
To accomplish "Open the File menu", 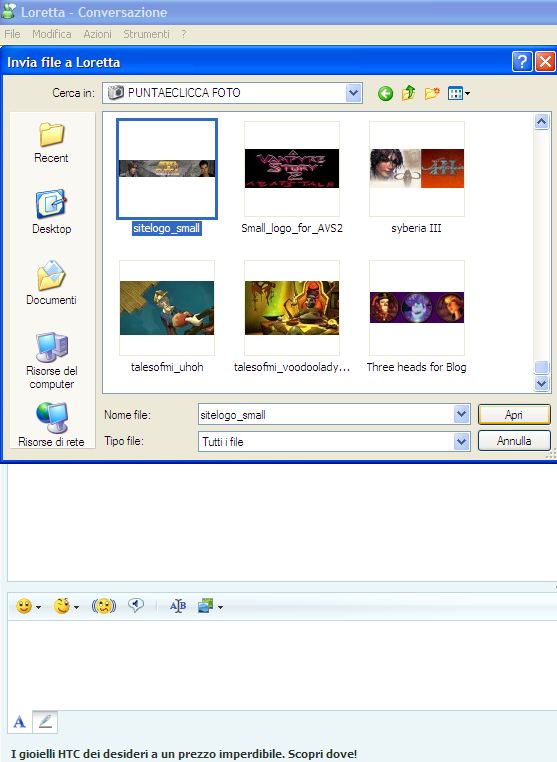I will [x=12, y=34].
